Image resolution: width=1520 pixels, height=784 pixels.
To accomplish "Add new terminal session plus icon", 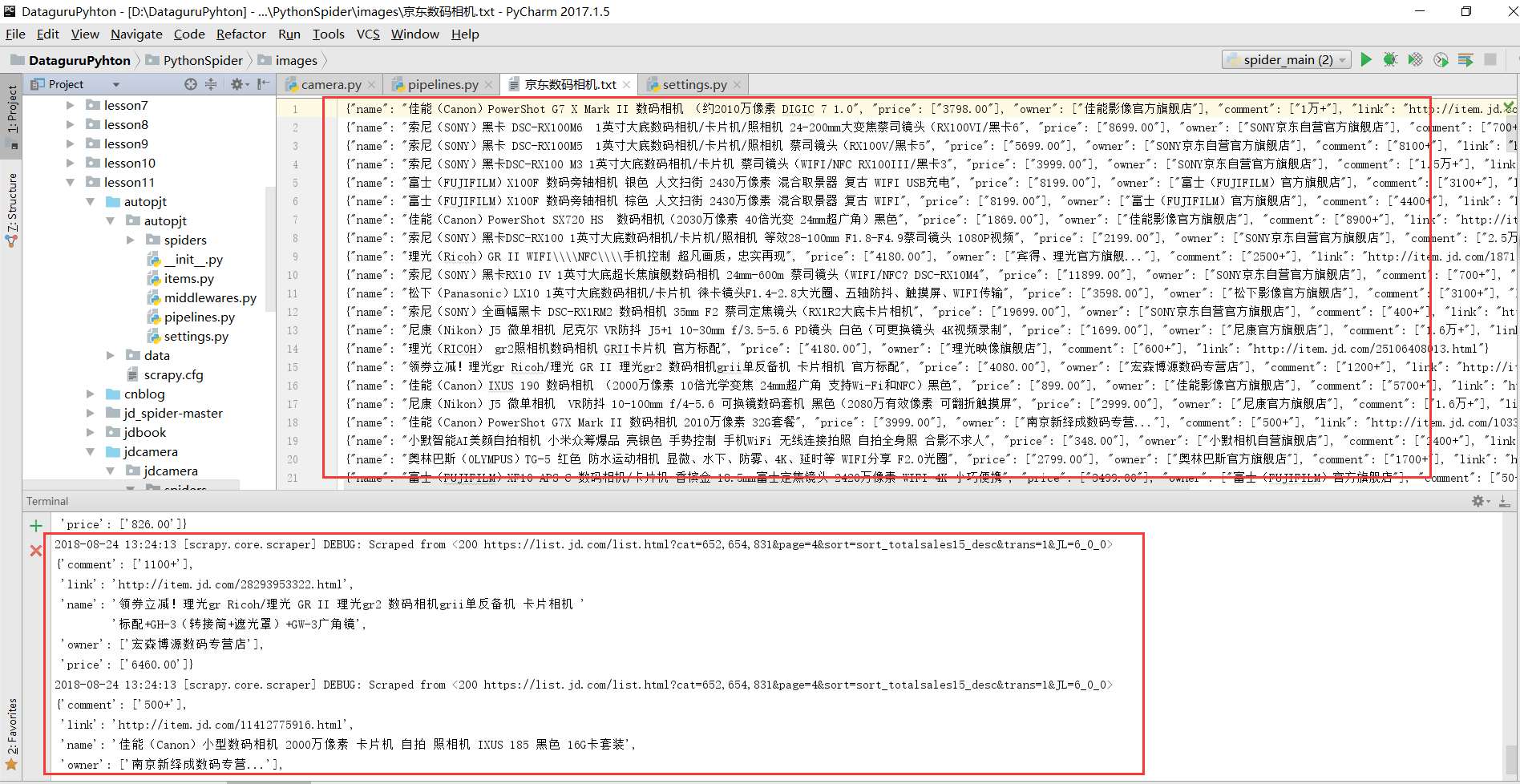I will (x=35, y=526).
